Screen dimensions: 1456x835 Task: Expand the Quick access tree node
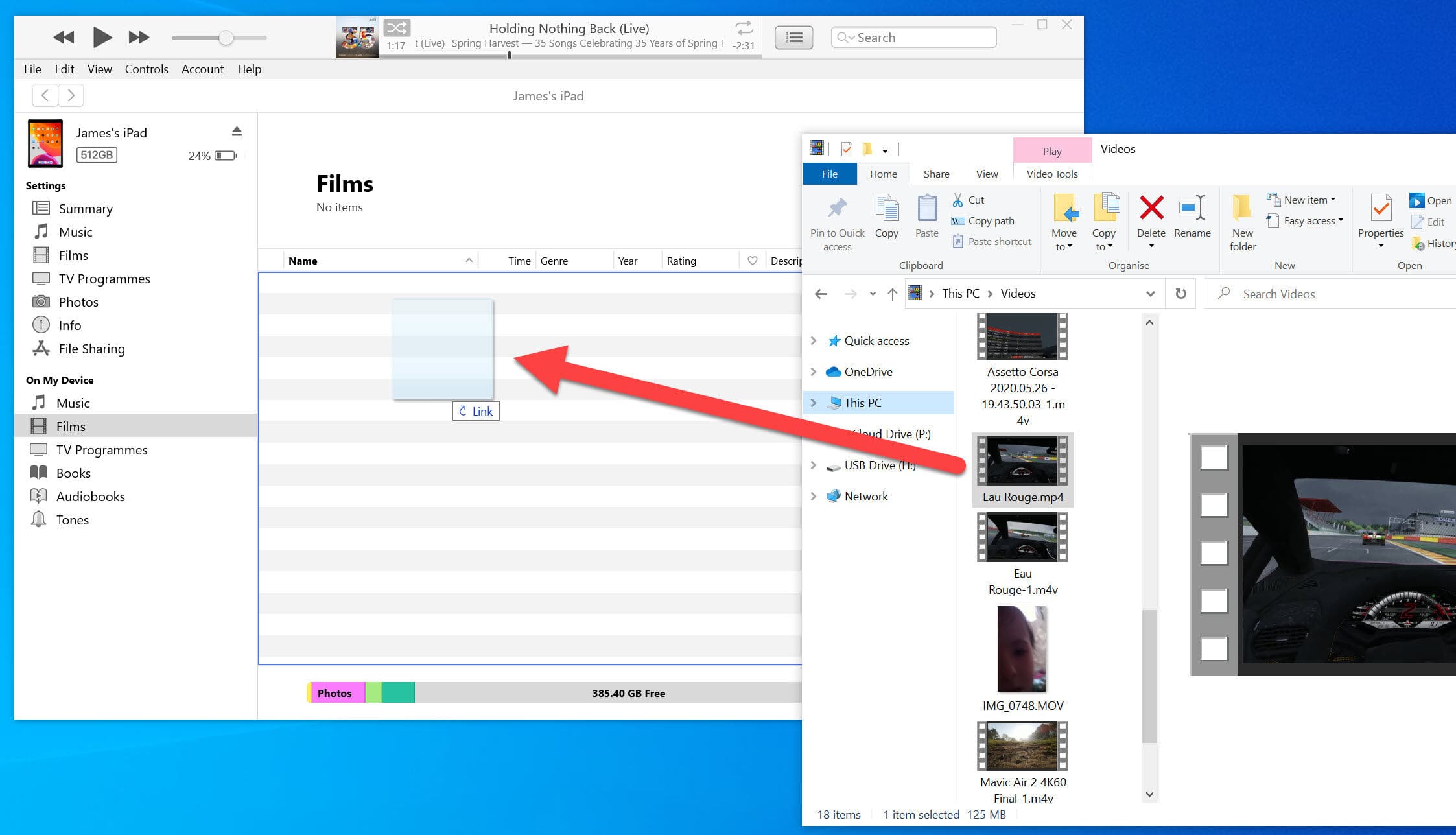tap(814, 340)
